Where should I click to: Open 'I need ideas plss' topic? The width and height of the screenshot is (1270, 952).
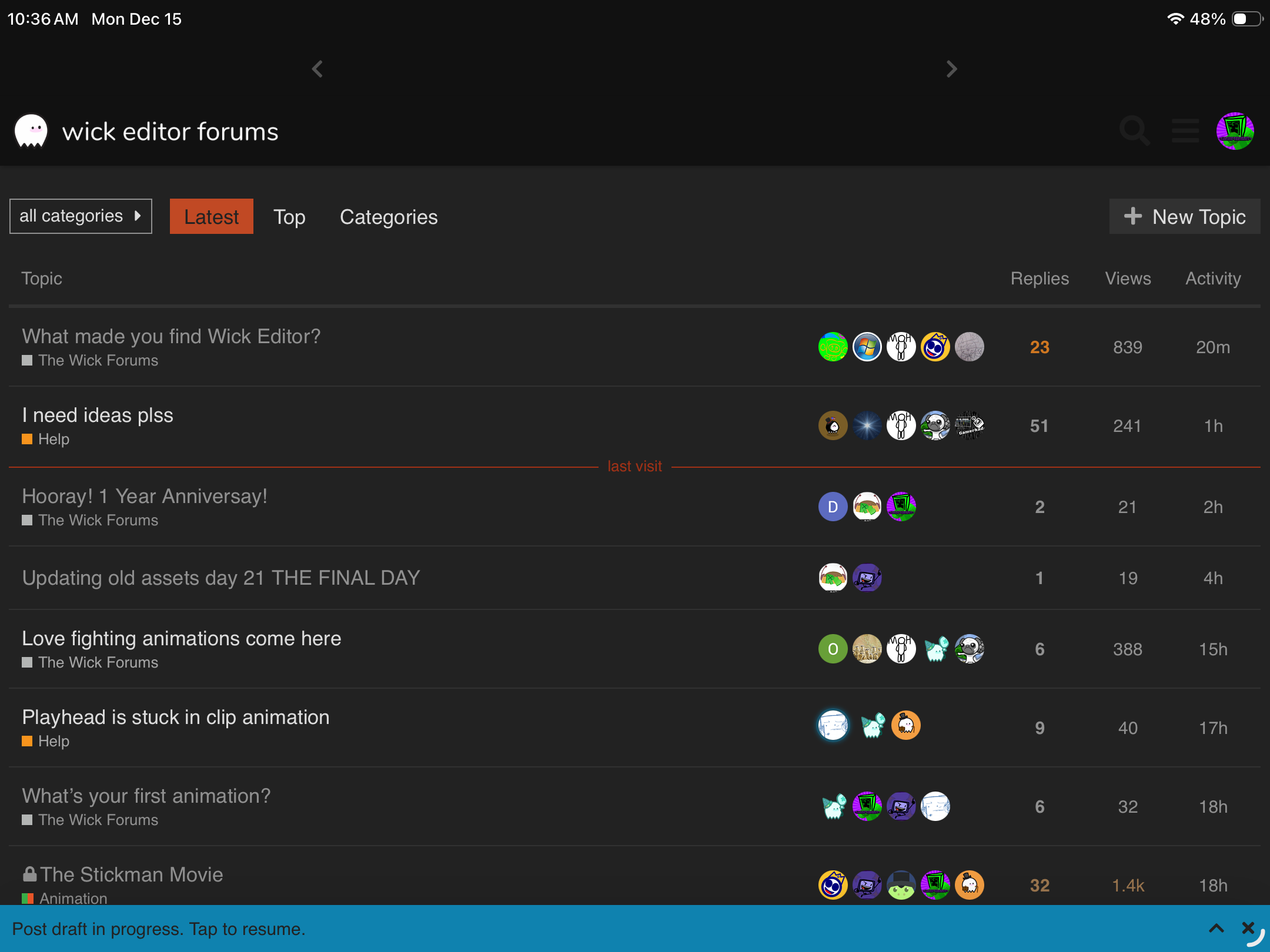pyautogui.click(x=98, y=415)
